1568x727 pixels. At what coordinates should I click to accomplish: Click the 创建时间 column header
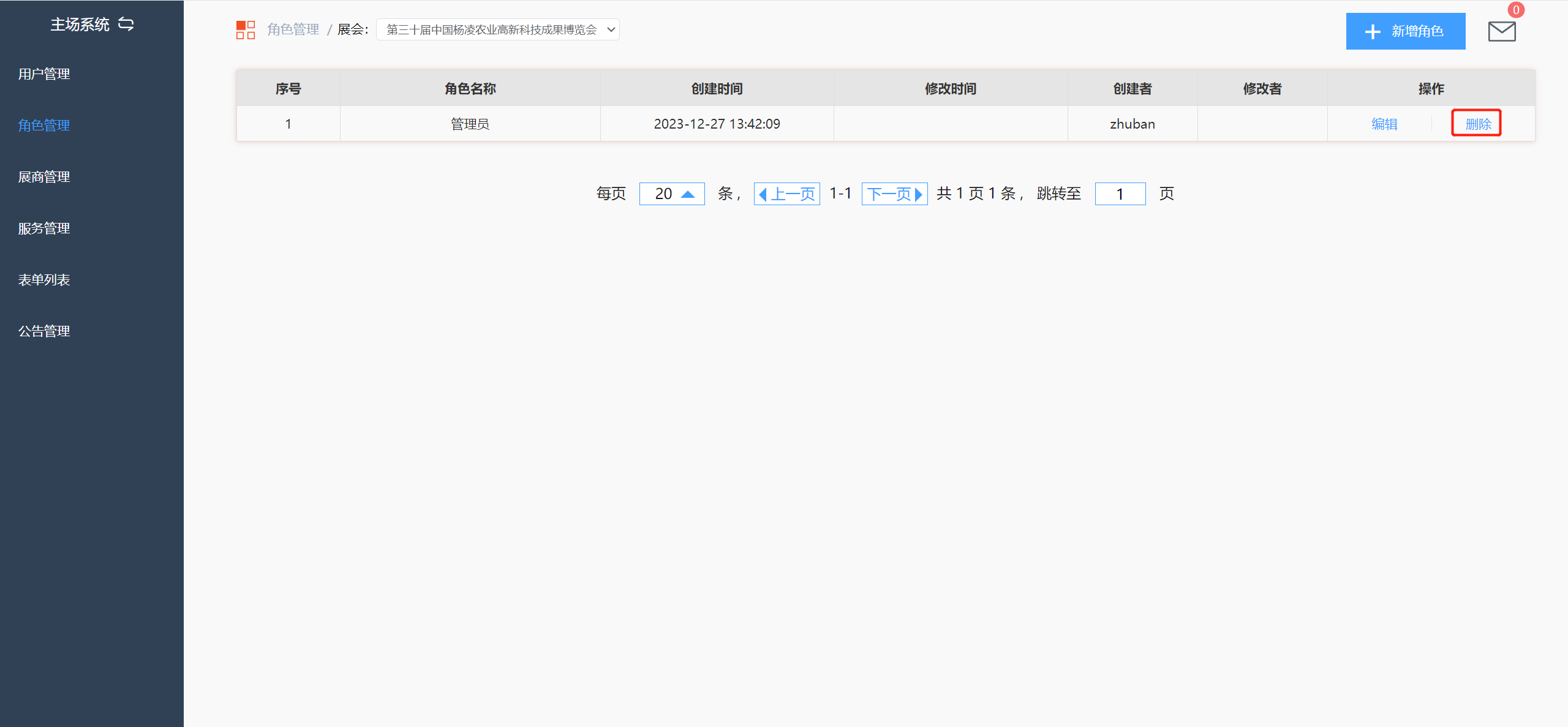click(717, 89)
